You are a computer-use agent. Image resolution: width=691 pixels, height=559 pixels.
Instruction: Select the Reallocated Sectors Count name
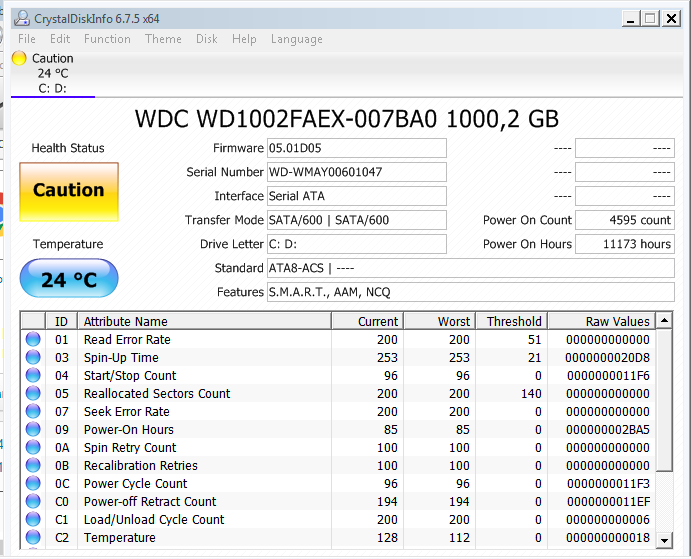[157, 393]
